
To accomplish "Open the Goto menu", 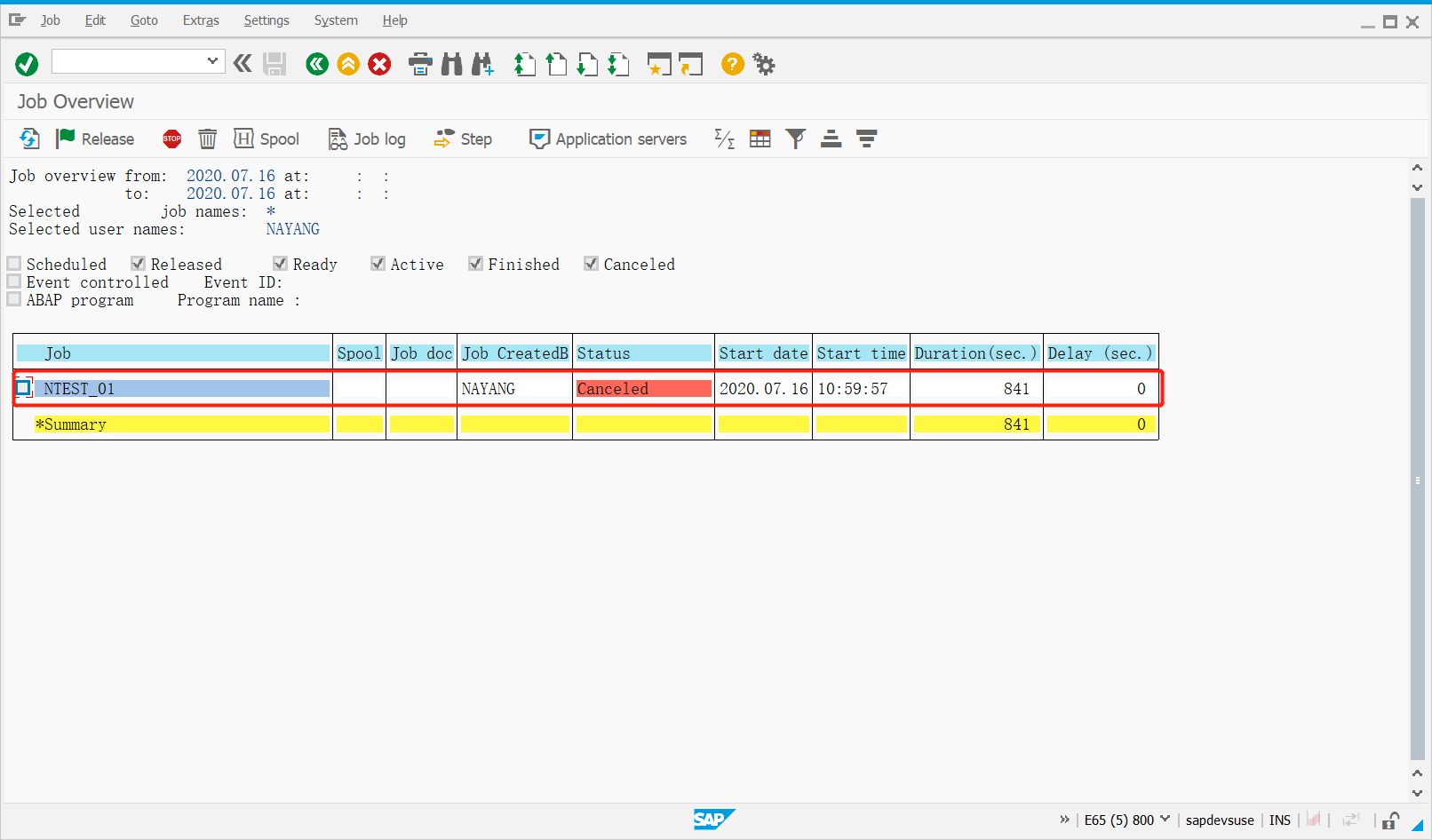I will click(x=143, y=20).
